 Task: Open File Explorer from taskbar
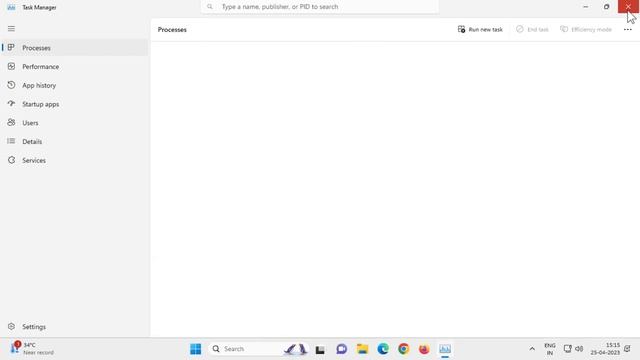pos(362,349)
